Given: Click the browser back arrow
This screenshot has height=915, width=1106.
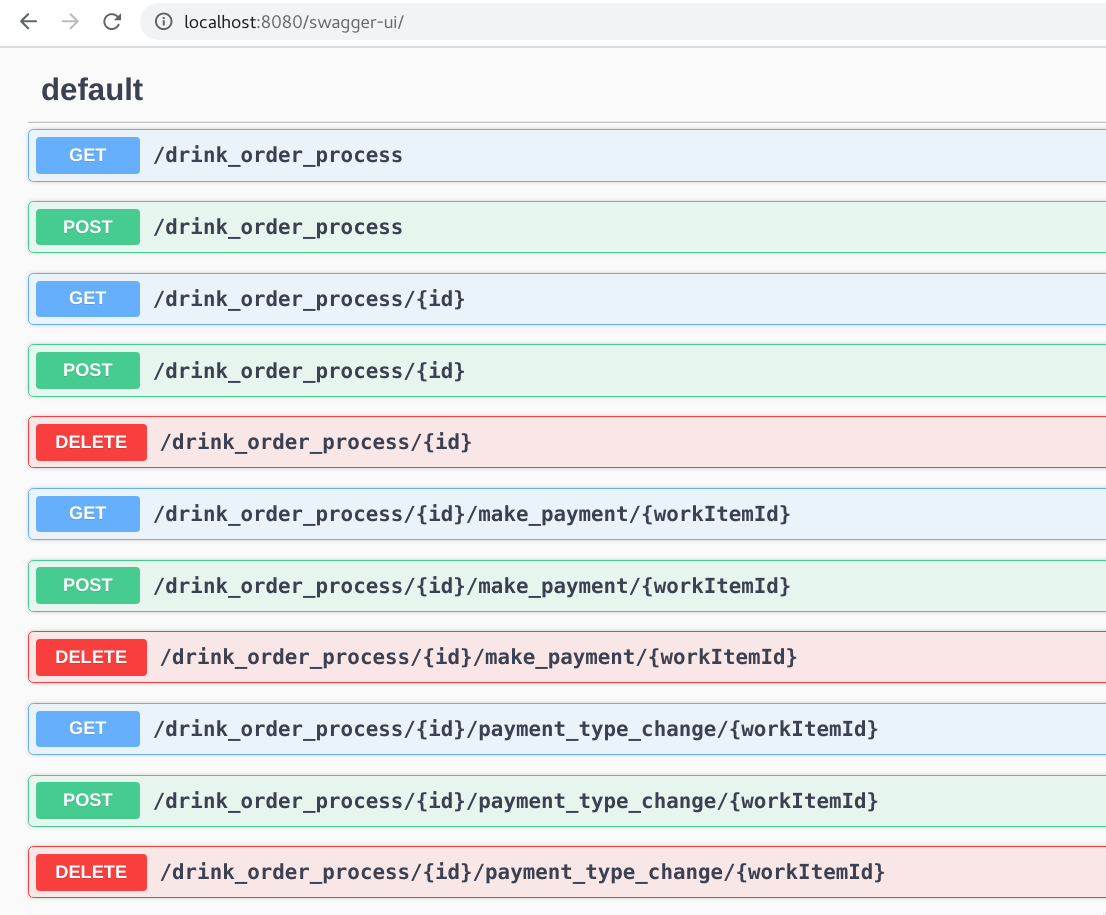Looking at the screenshot, I should 28,21.
